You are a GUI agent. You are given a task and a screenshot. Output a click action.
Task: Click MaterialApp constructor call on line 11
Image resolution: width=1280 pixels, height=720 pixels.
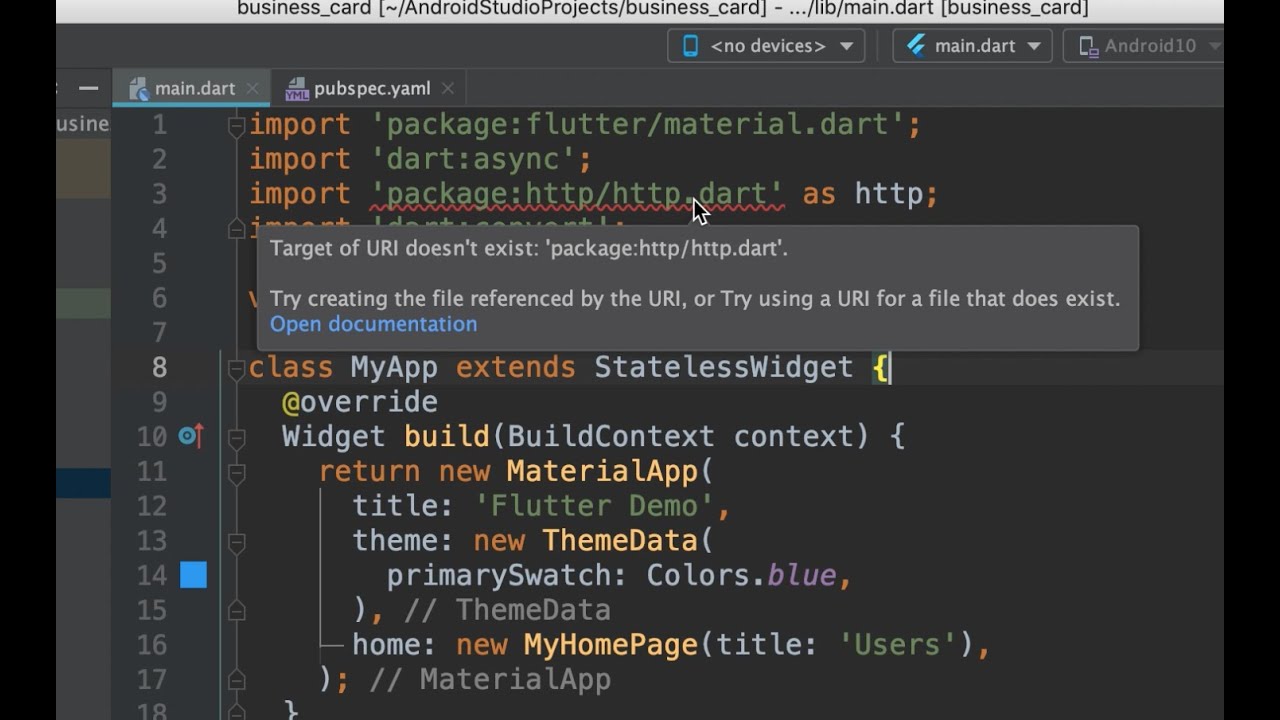[x=602, y=471]
